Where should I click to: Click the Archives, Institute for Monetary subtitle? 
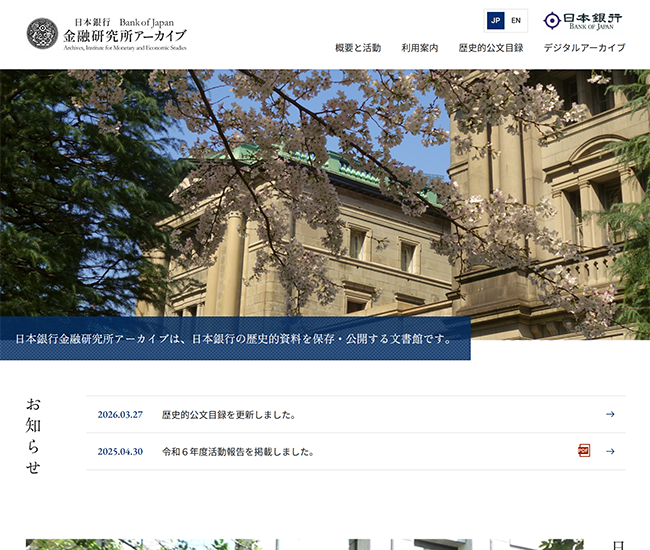[125, 48]
